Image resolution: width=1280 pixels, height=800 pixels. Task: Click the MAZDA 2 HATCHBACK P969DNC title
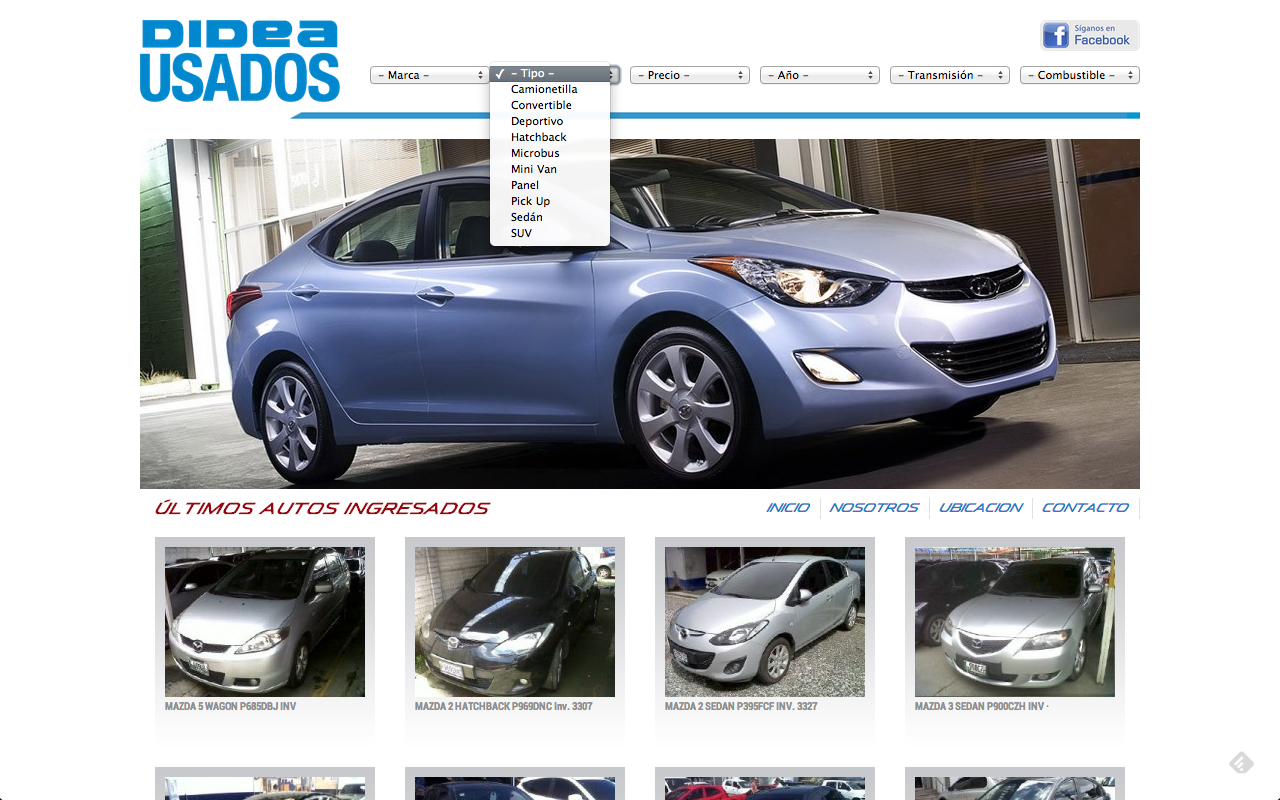504,706
